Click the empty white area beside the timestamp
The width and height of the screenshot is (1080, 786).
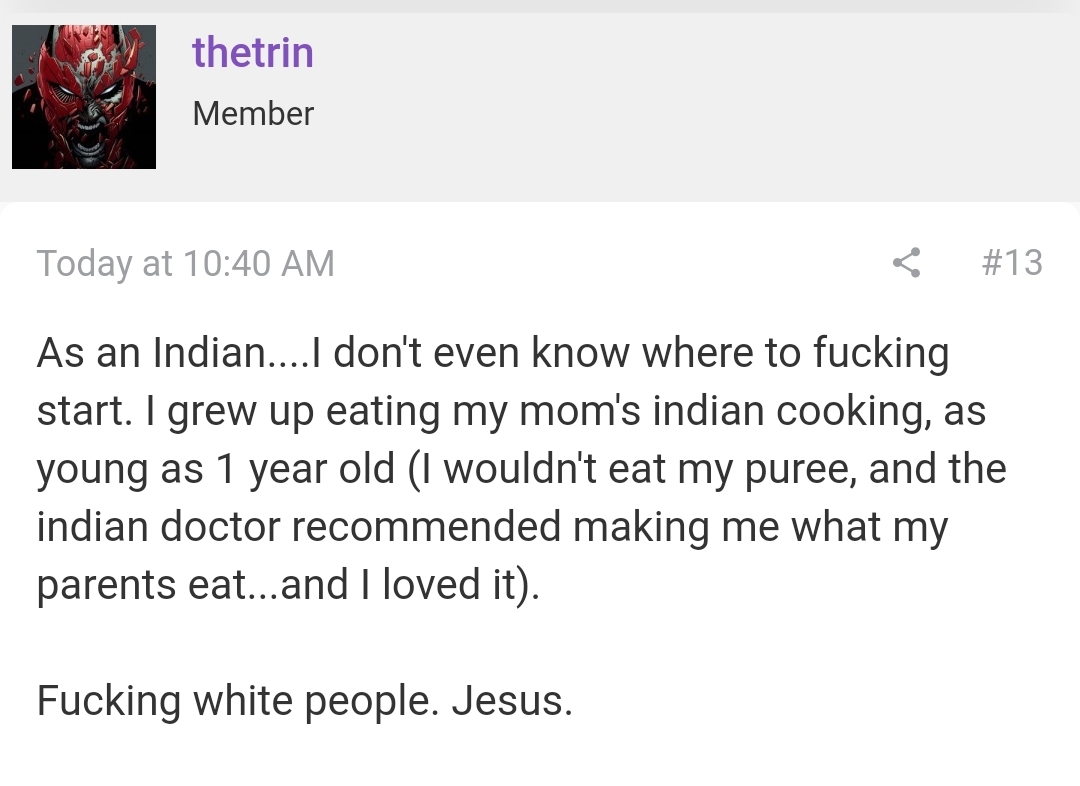click(613, 263)
